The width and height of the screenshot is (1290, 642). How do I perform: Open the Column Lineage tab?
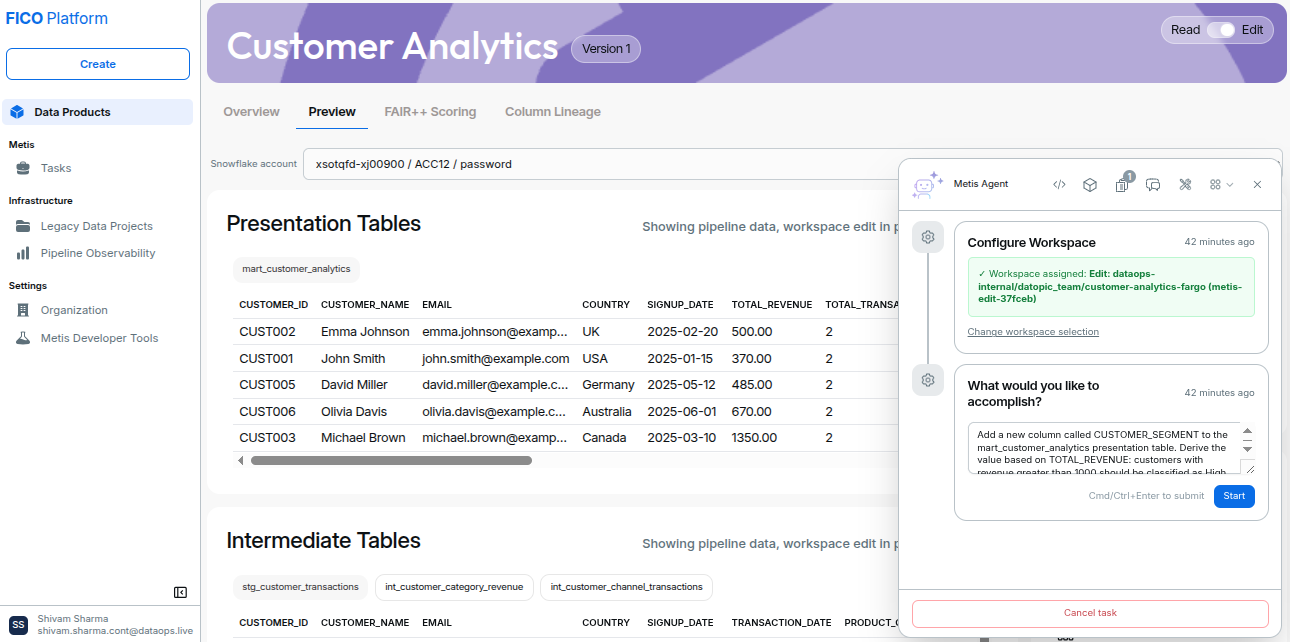[x=553, y=112]
